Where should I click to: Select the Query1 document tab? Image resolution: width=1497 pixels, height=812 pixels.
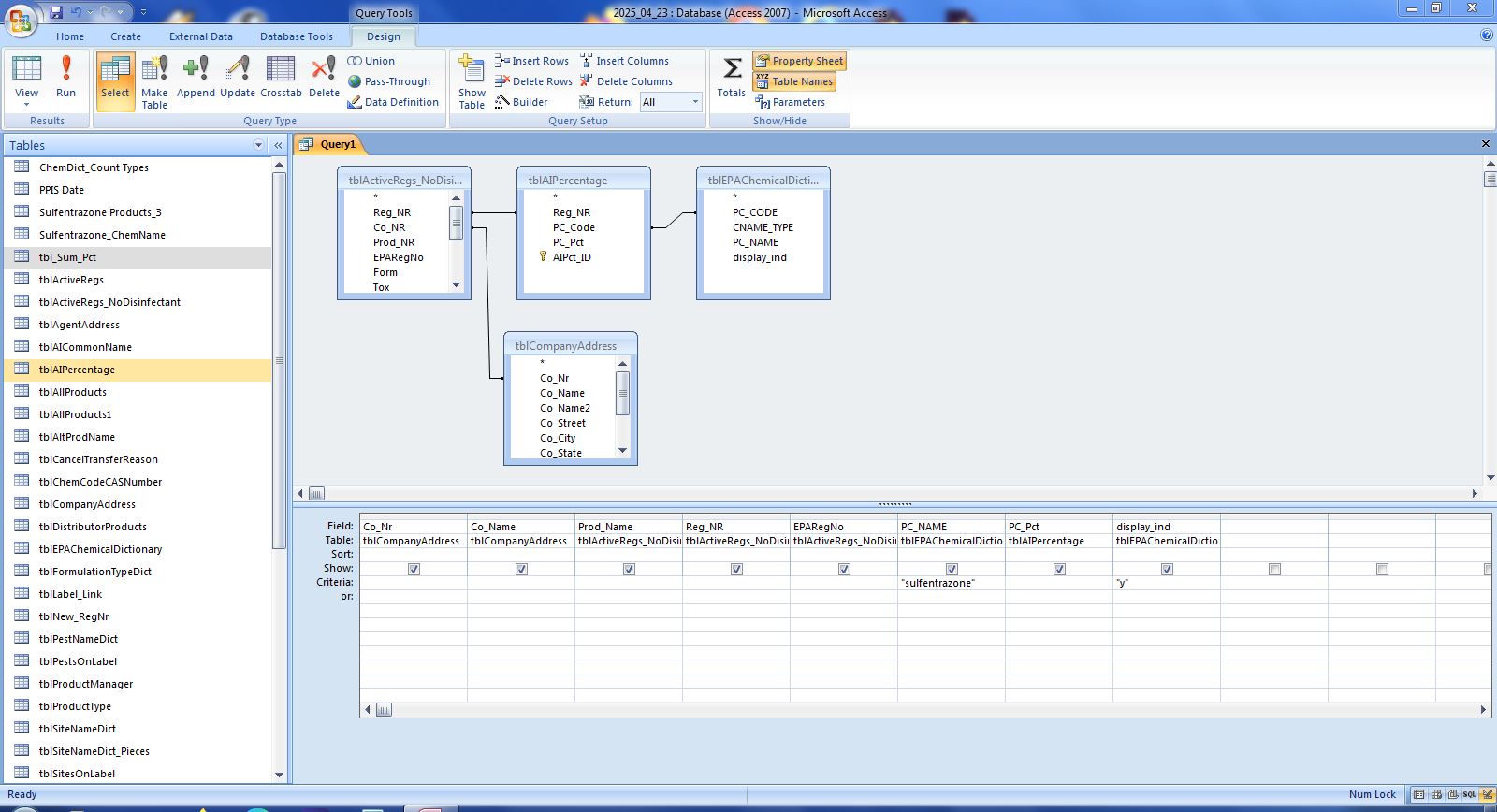point(330,144)
